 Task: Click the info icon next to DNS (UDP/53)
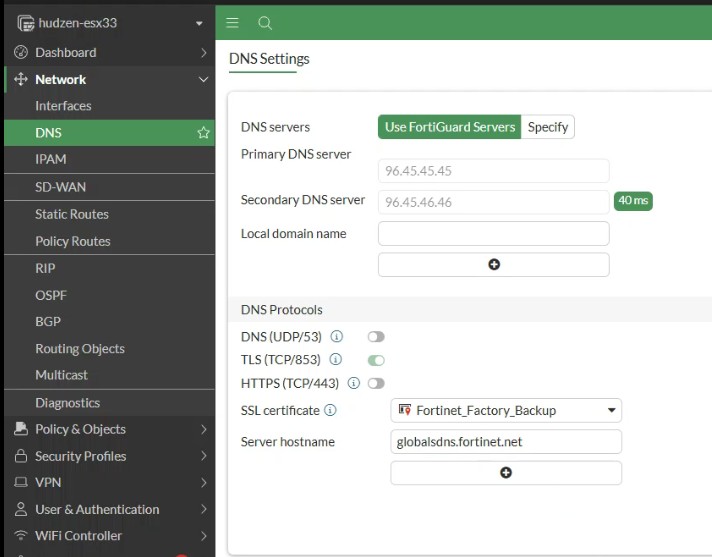336,336
